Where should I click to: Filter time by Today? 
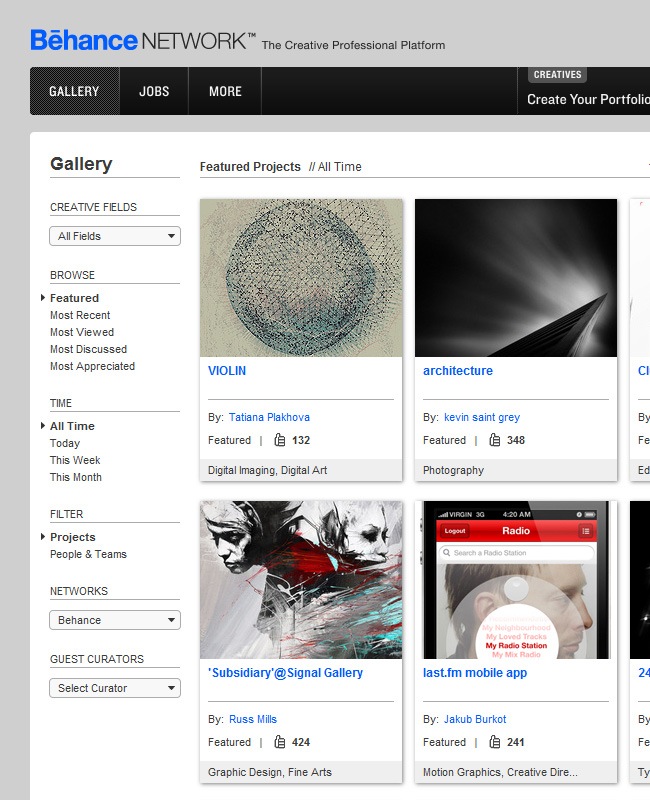[65, 443]
